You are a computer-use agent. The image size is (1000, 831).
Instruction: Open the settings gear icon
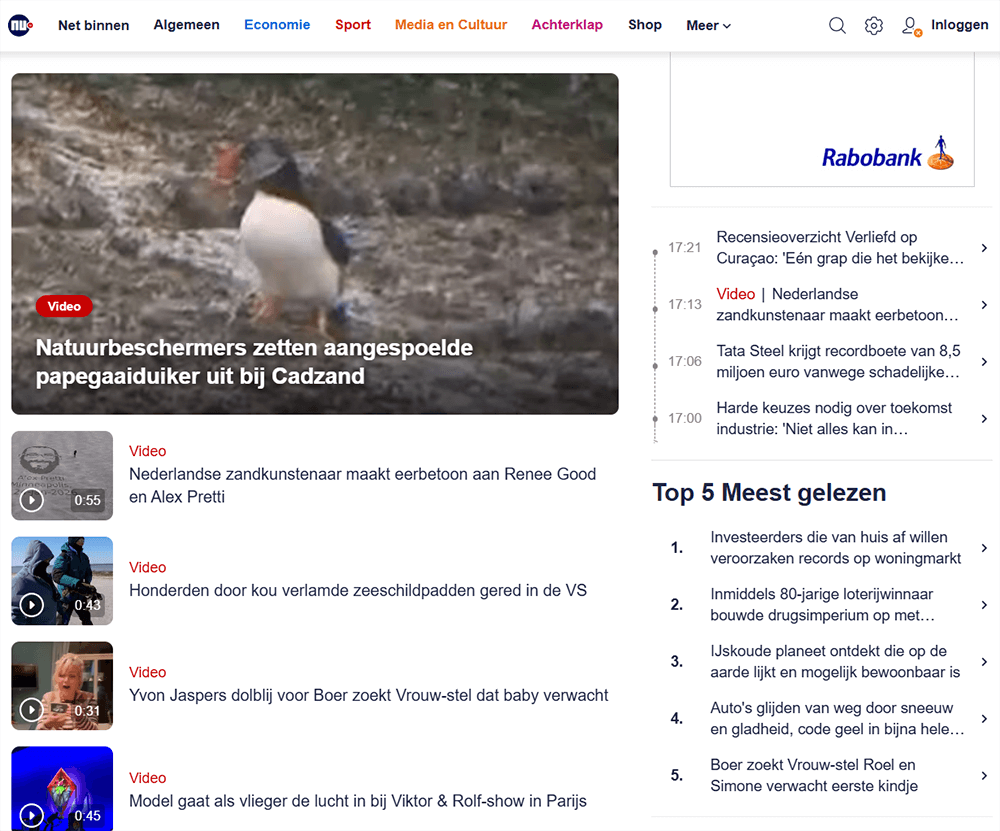pos(874,26)
